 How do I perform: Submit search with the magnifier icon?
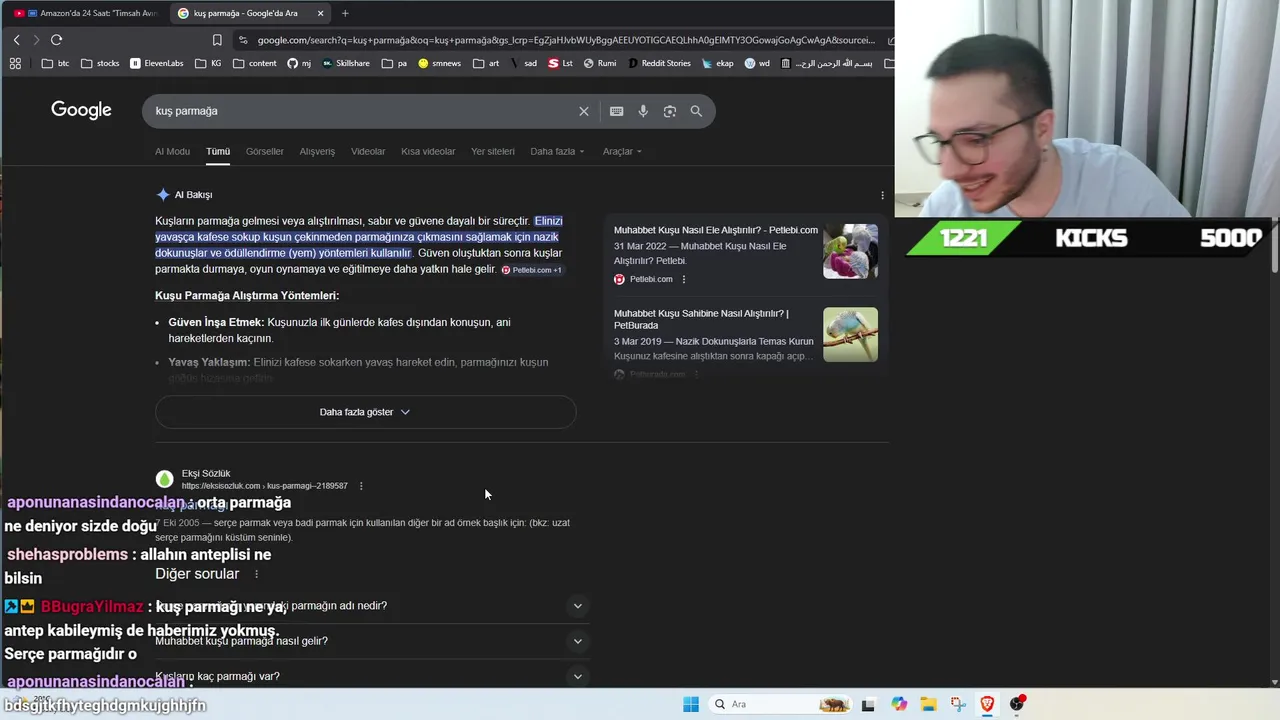coord(696,111)
